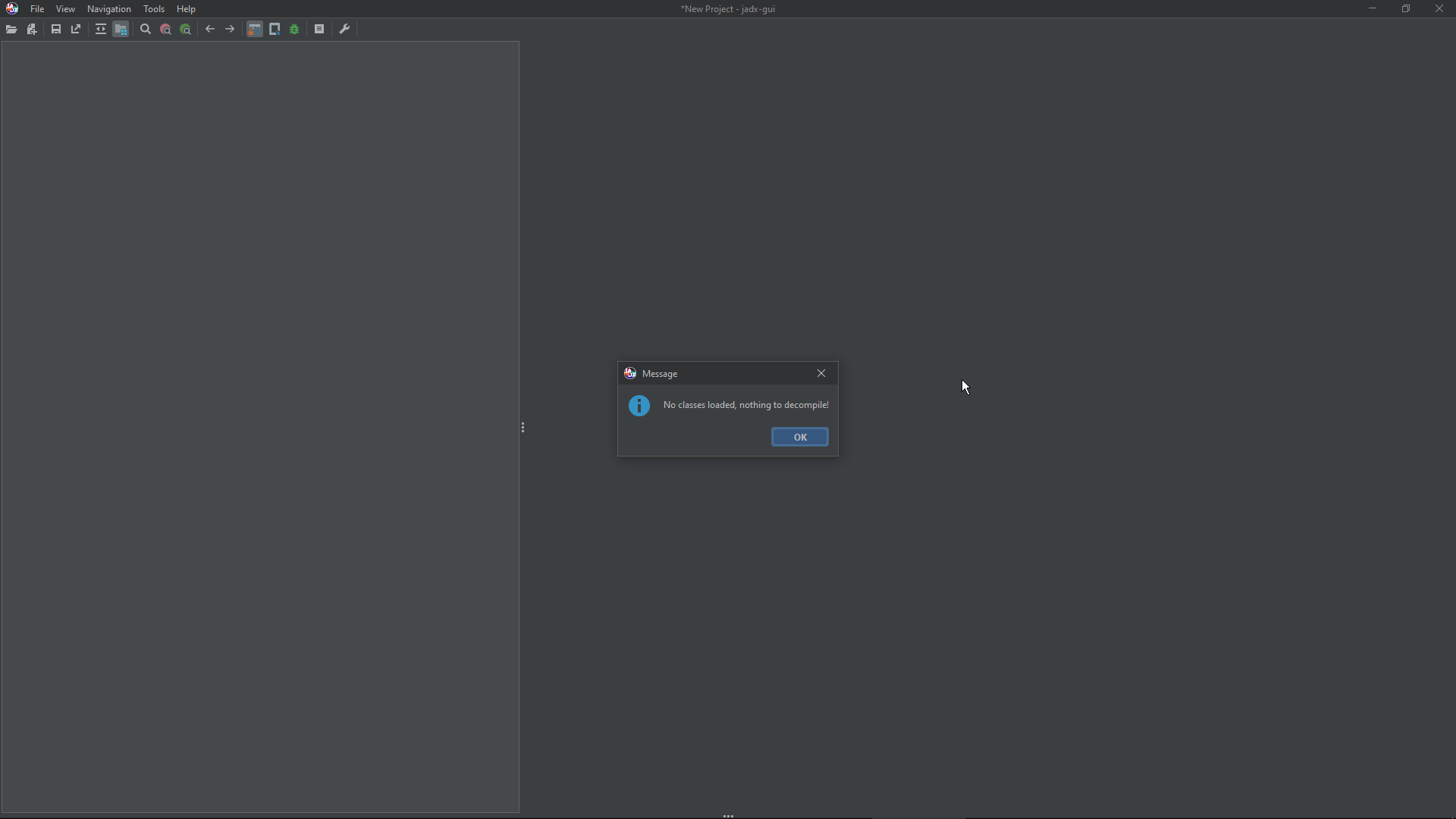The height and width of the screenshot is (819, 1456).
Task: Open a file using the folder icon
Action: coord(11,29)
